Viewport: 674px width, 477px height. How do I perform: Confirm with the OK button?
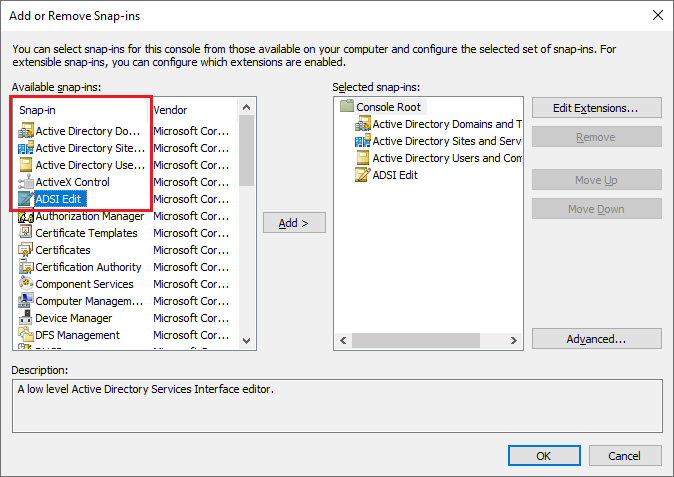(543, 455)
